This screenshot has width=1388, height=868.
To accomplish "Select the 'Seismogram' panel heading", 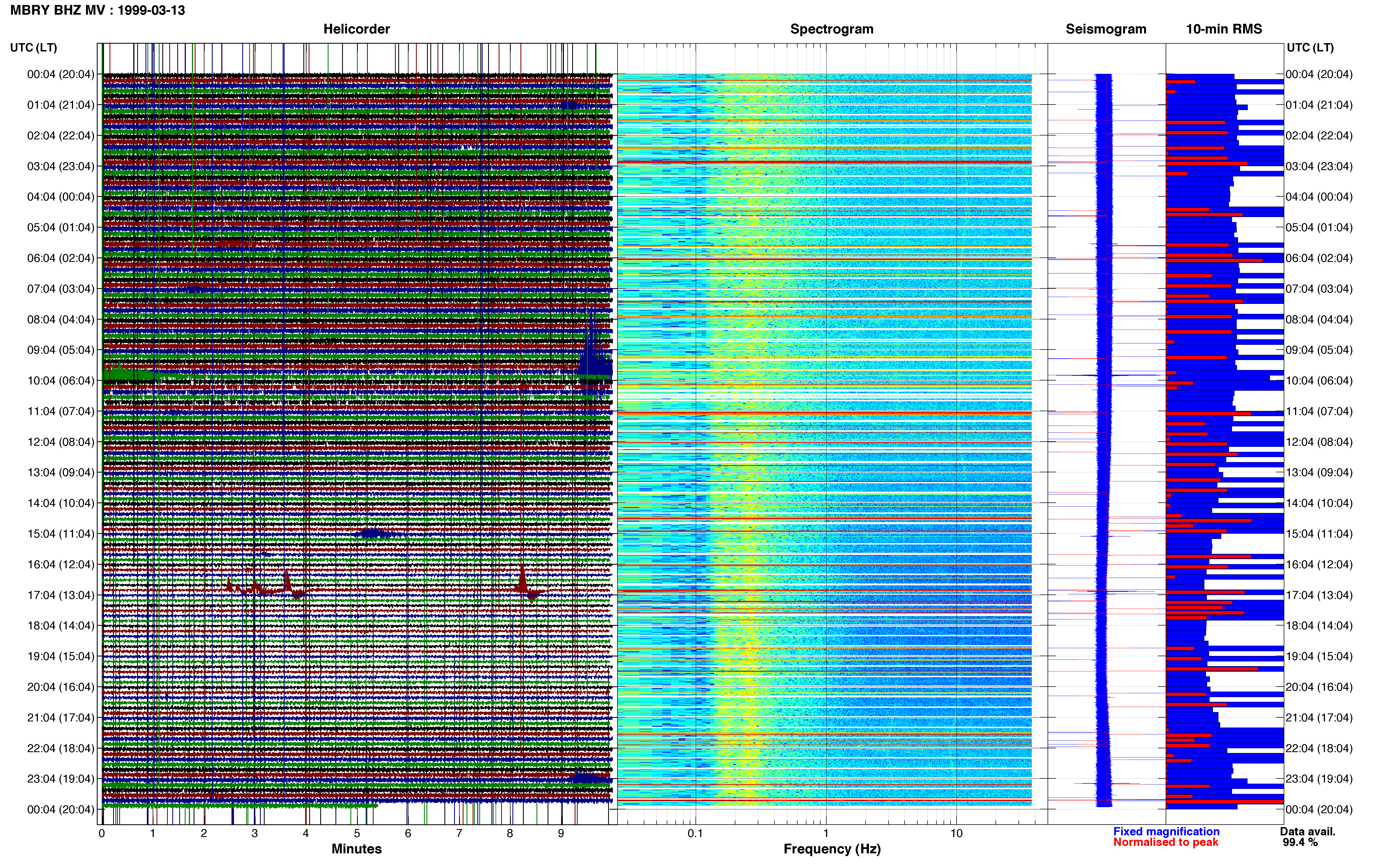I will (1106, 29).
